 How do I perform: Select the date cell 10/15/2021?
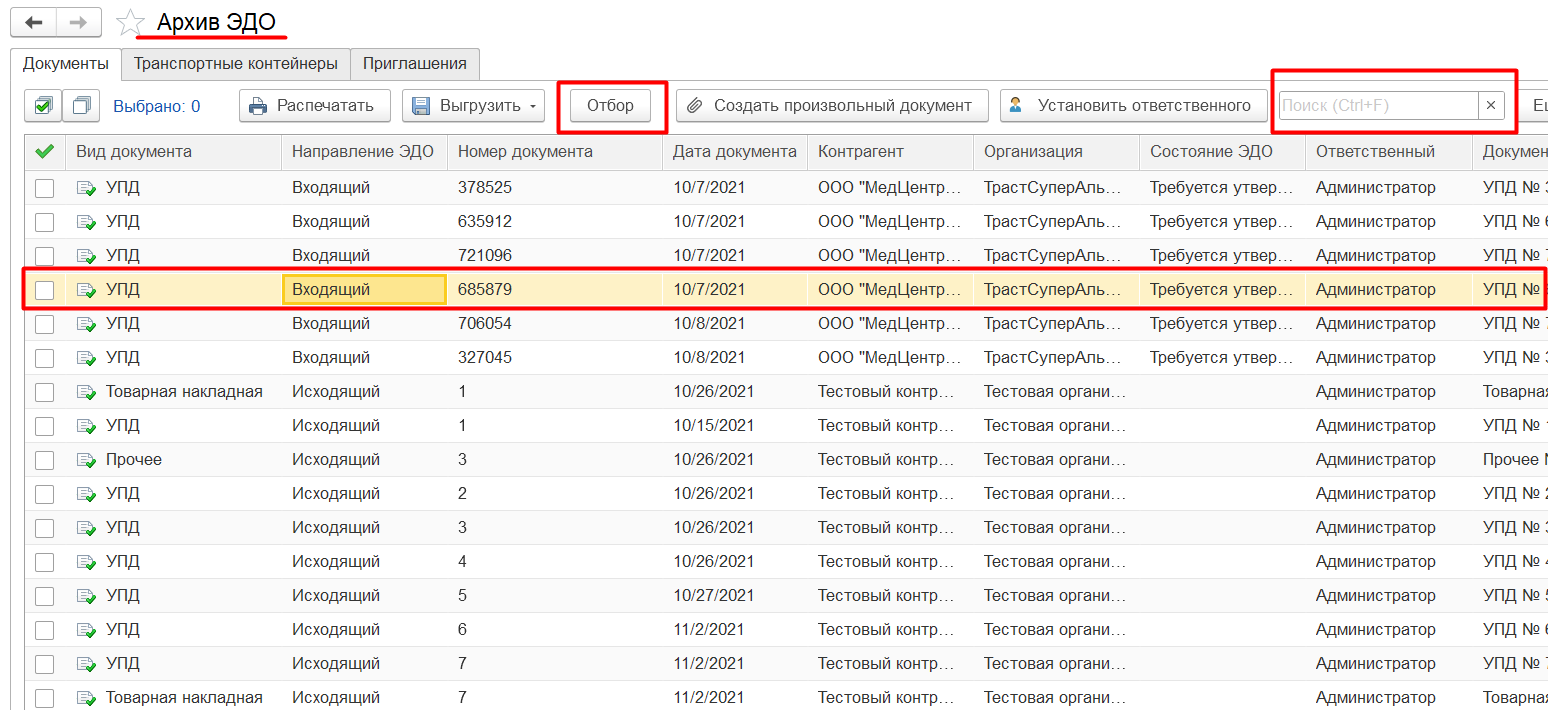click(735, 426)
